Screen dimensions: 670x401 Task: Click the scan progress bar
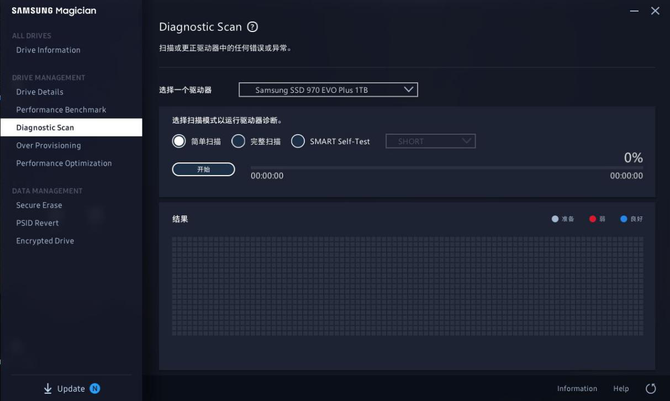click(447, 168)
